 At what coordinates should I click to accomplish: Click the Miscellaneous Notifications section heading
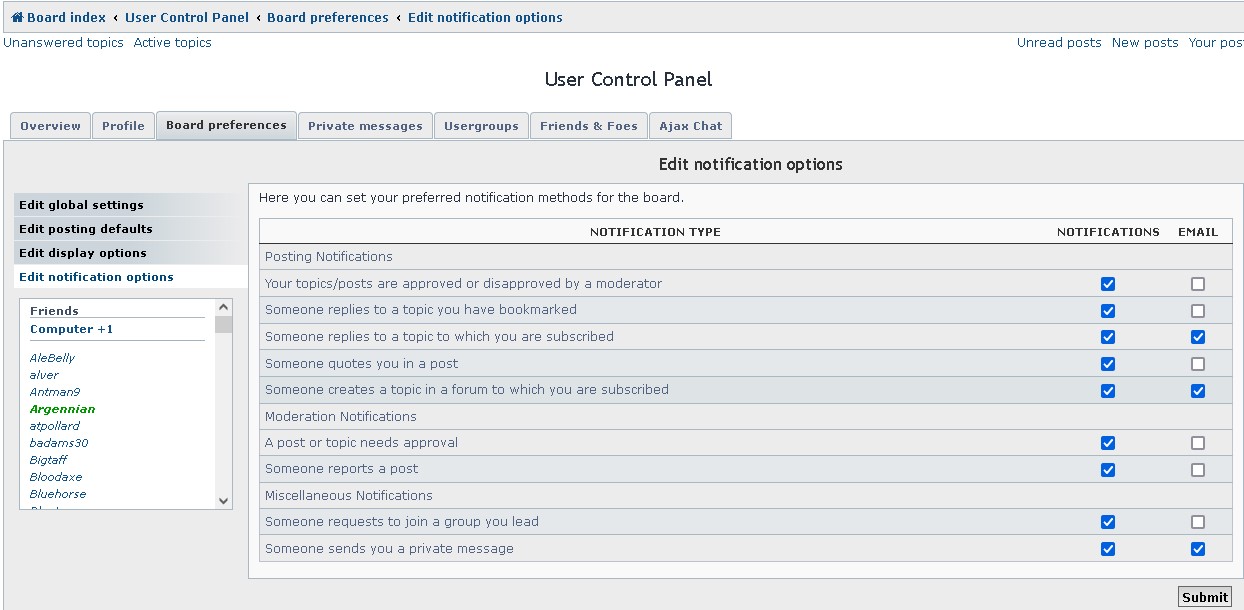point(349,496)
